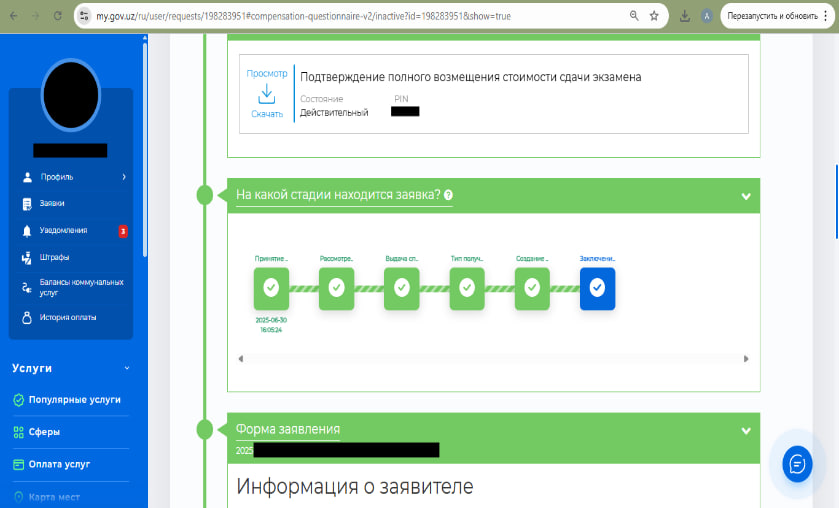
Task: Click the Просмотр link for the document
Action: (267, 73)
